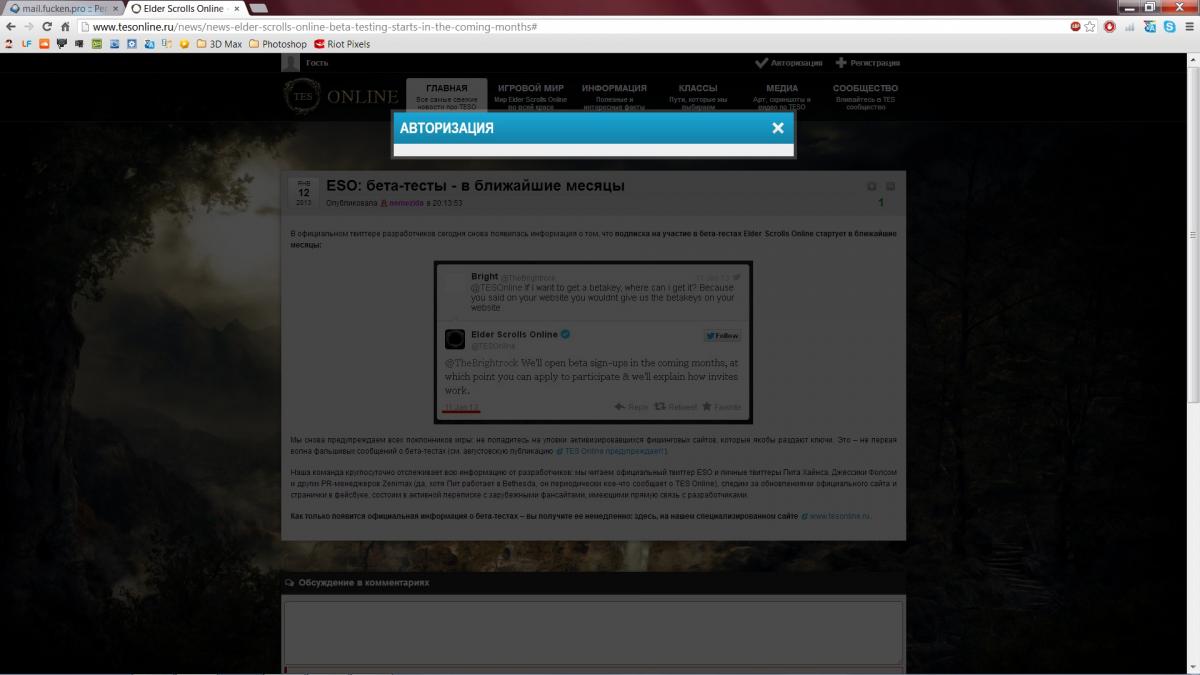This screenshot has height=675, width=1200.
Task: Open the КЛАССЫ navigation item
Action: [x=698, y=96]
